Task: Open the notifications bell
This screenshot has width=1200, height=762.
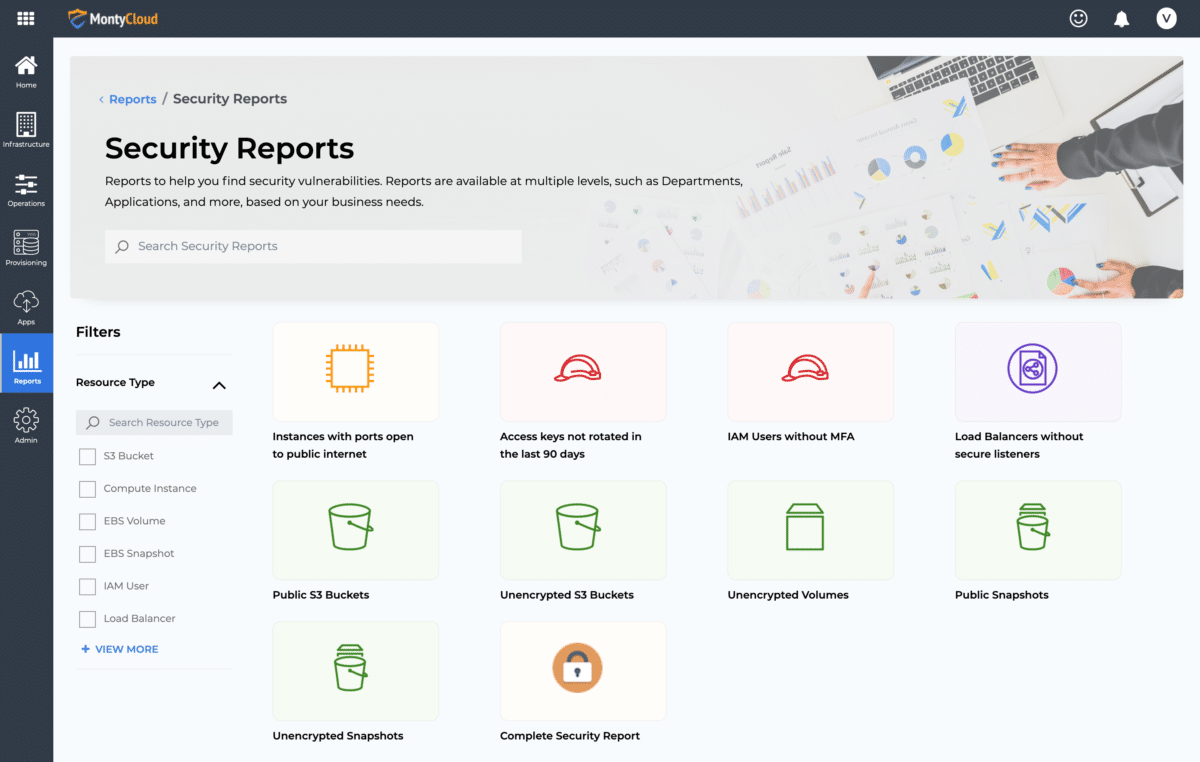Action: pos(1122,18)
